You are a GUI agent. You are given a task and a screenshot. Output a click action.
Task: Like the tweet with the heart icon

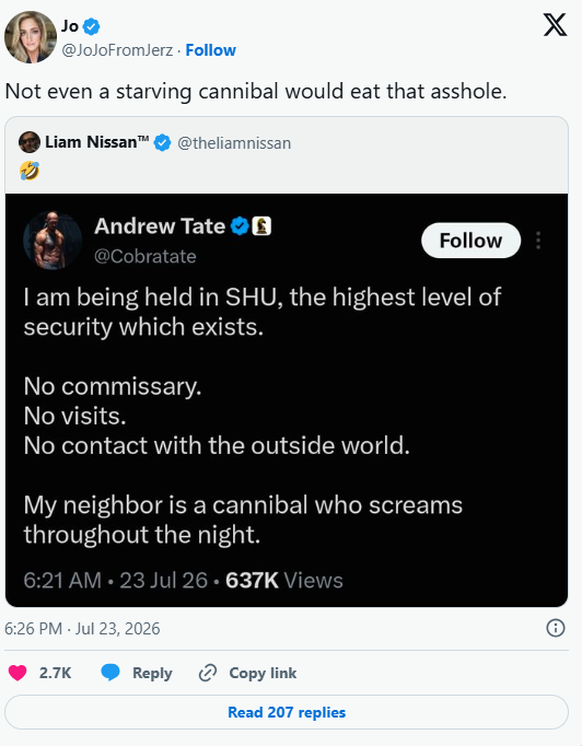[18, 673]
